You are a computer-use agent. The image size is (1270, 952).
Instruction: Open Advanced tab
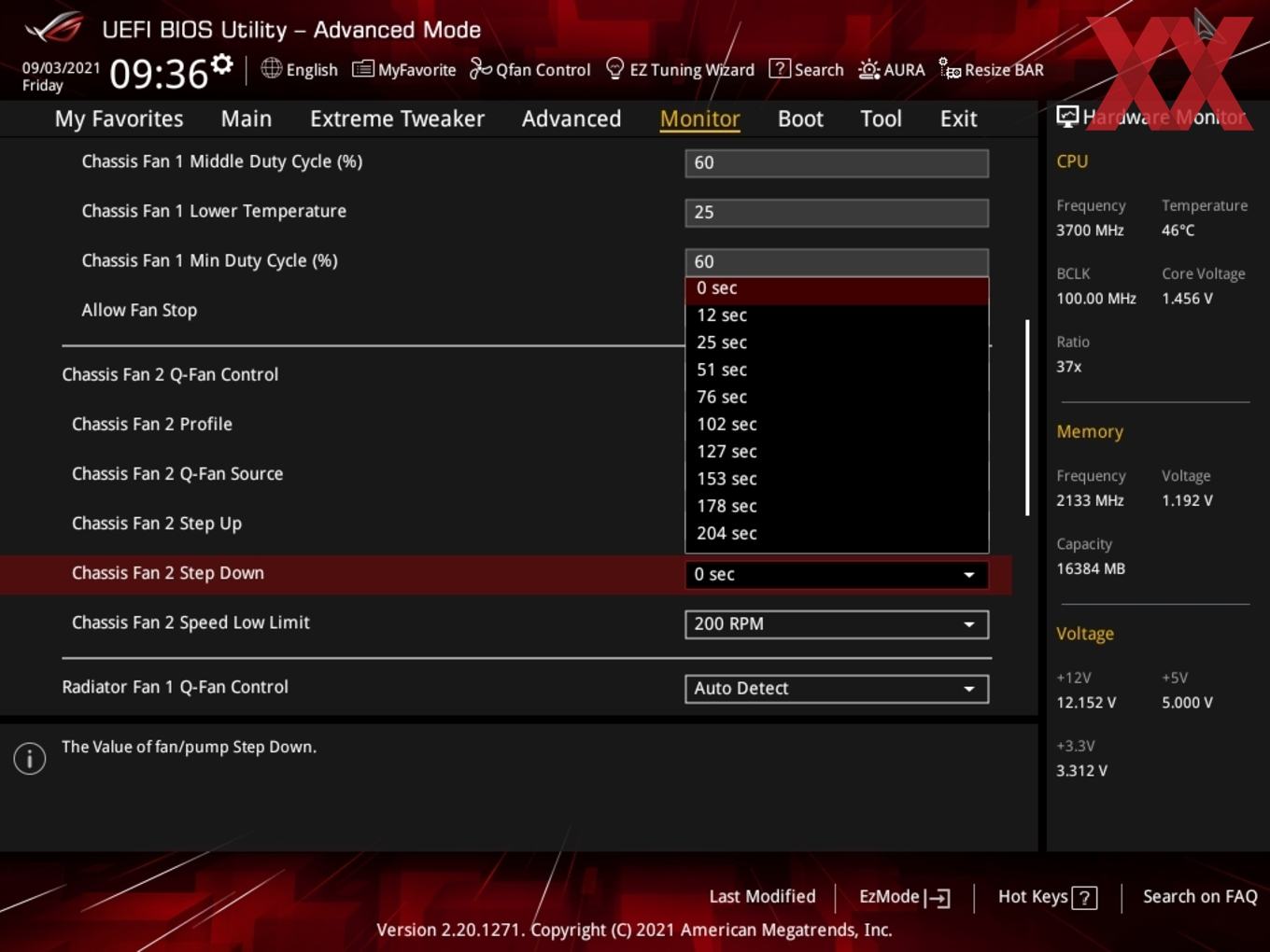571,119
